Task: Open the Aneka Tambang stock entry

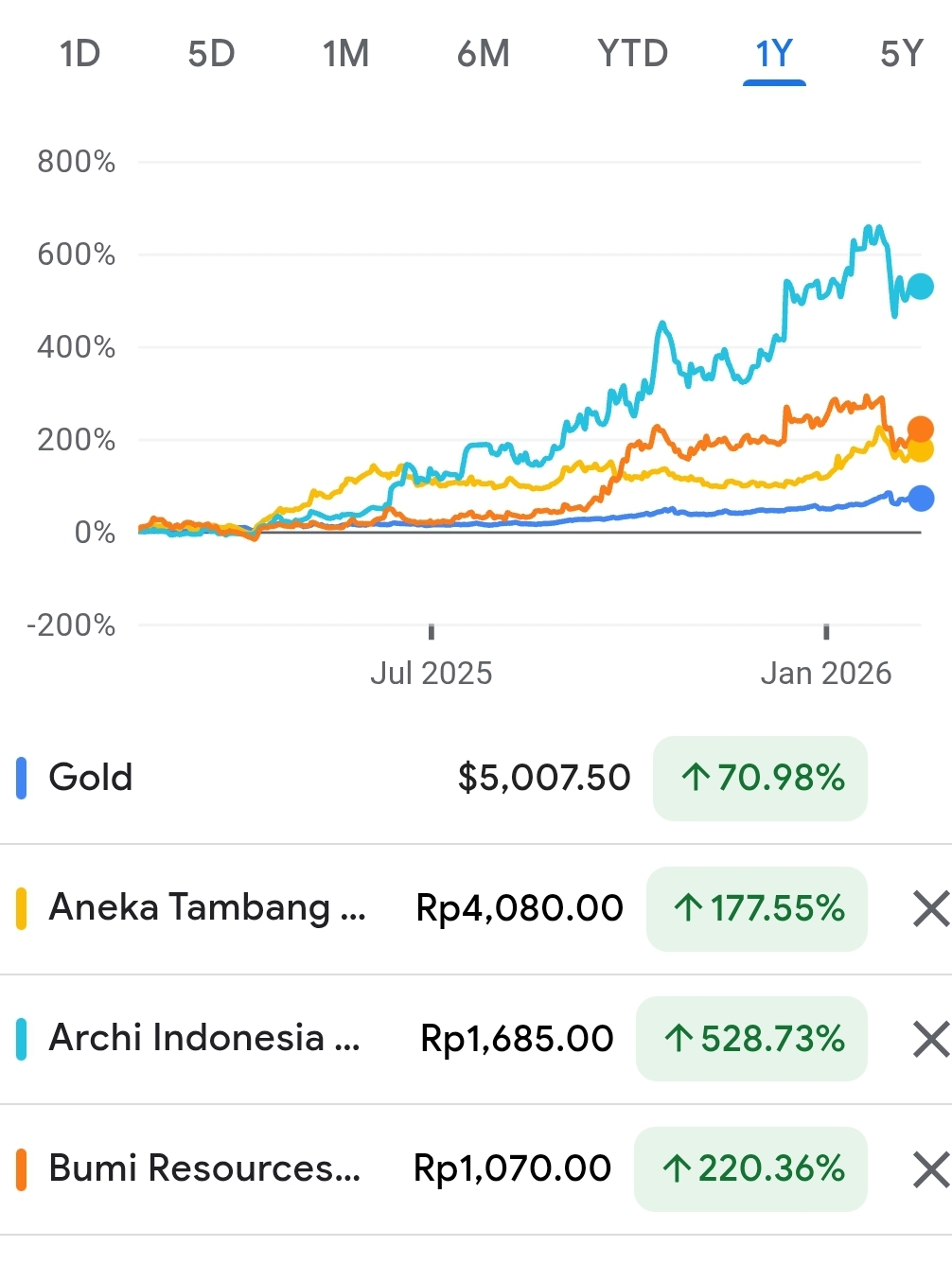Action: (206, 907)
